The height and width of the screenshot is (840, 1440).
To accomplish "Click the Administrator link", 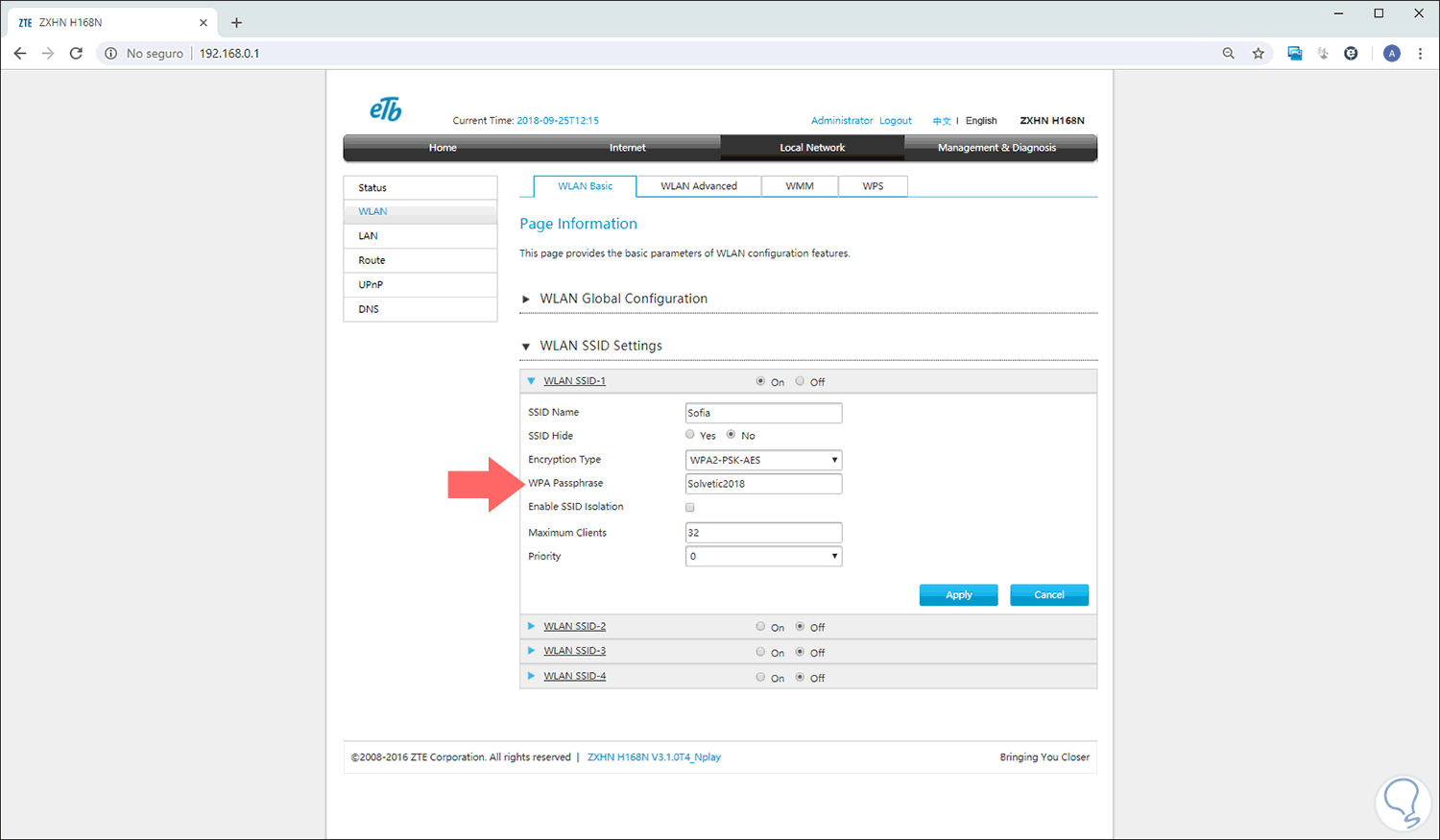I will point(842,121).
